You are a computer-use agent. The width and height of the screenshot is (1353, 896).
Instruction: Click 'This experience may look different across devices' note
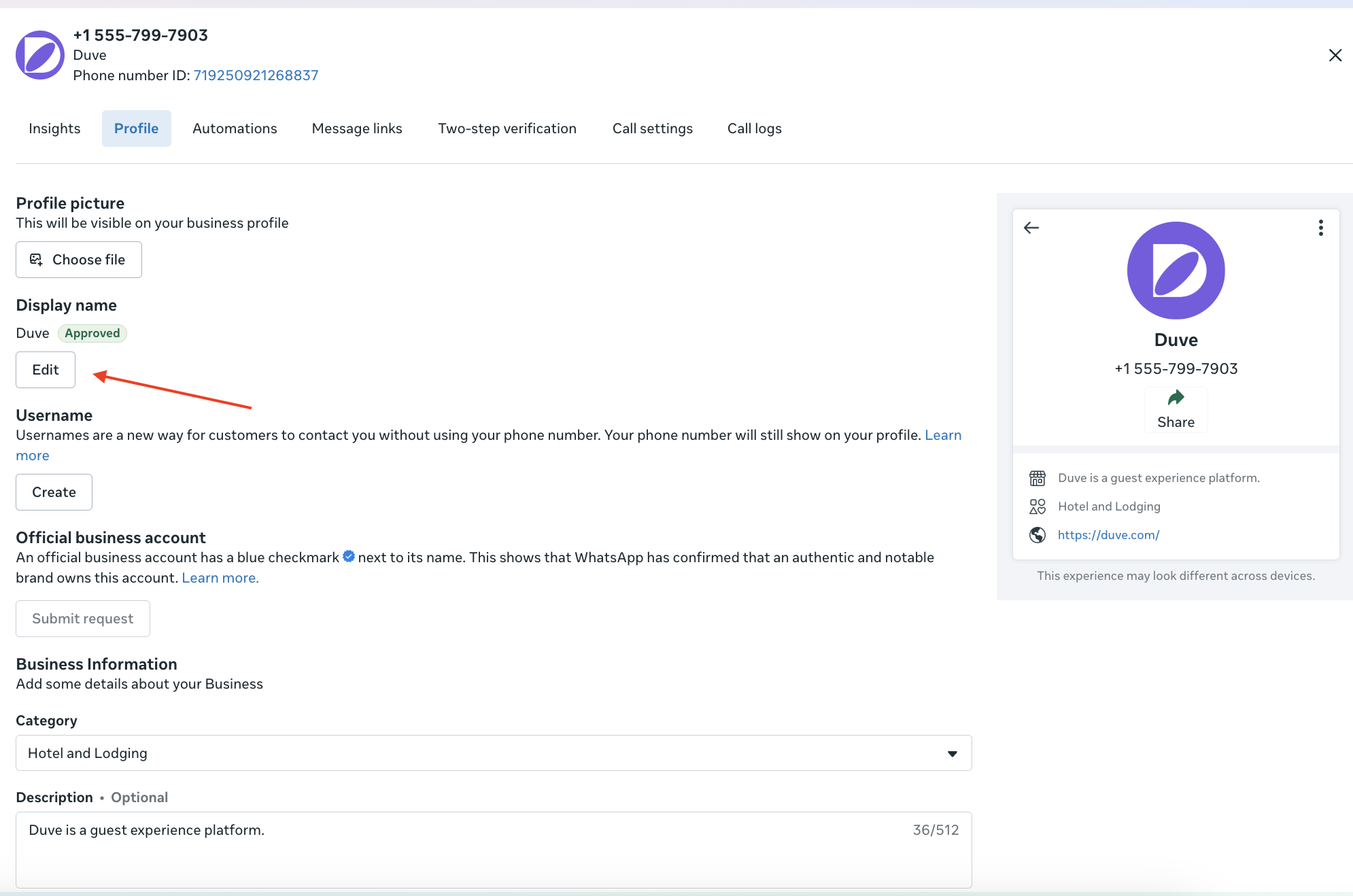[x=1176, y=576]
